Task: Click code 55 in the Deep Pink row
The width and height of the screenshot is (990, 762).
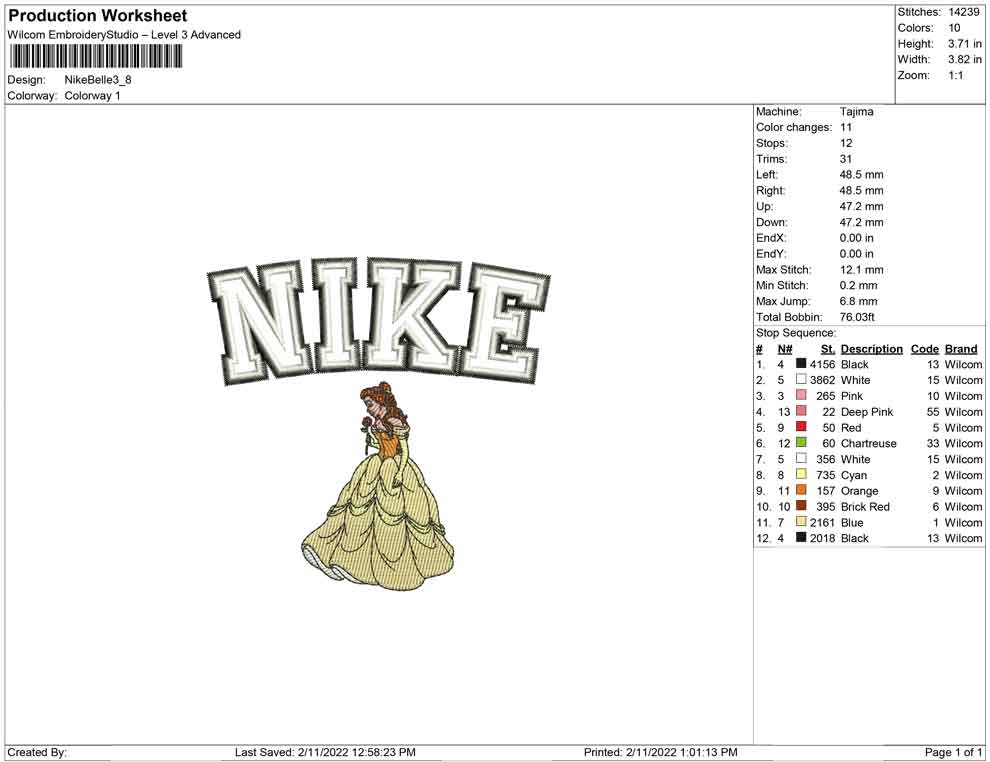Action: (x=933, y=412)
